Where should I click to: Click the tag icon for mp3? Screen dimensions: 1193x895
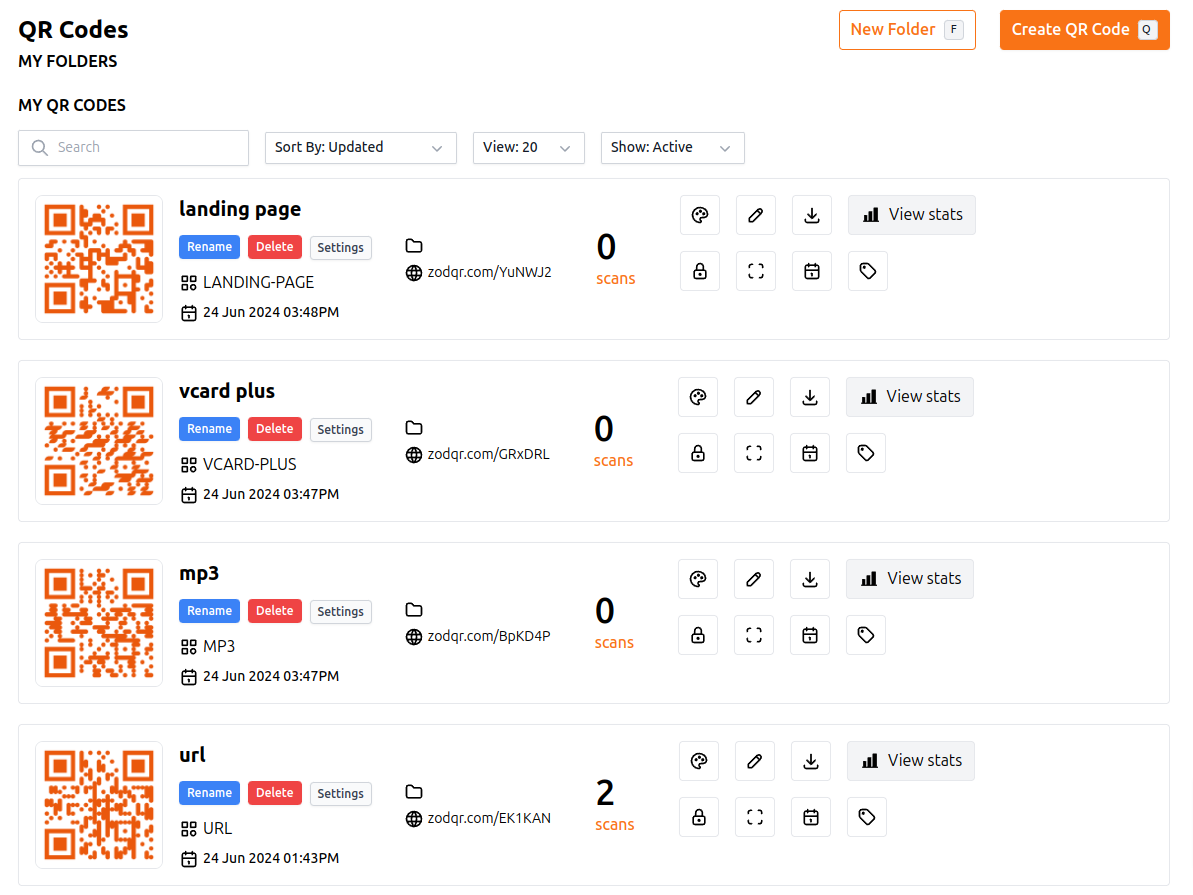(866, 635)
